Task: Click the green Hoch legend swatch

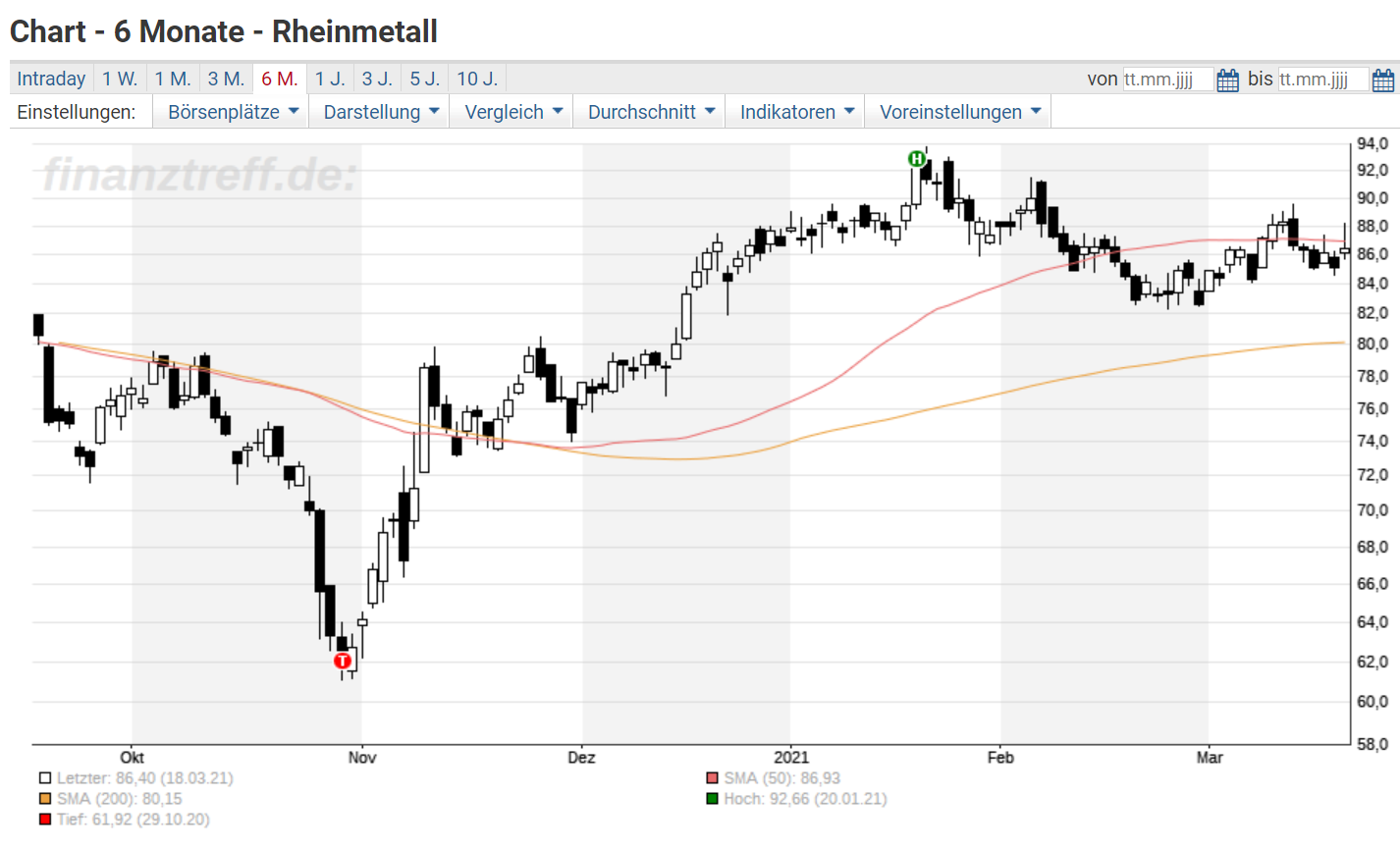Action: coord(712,799)
